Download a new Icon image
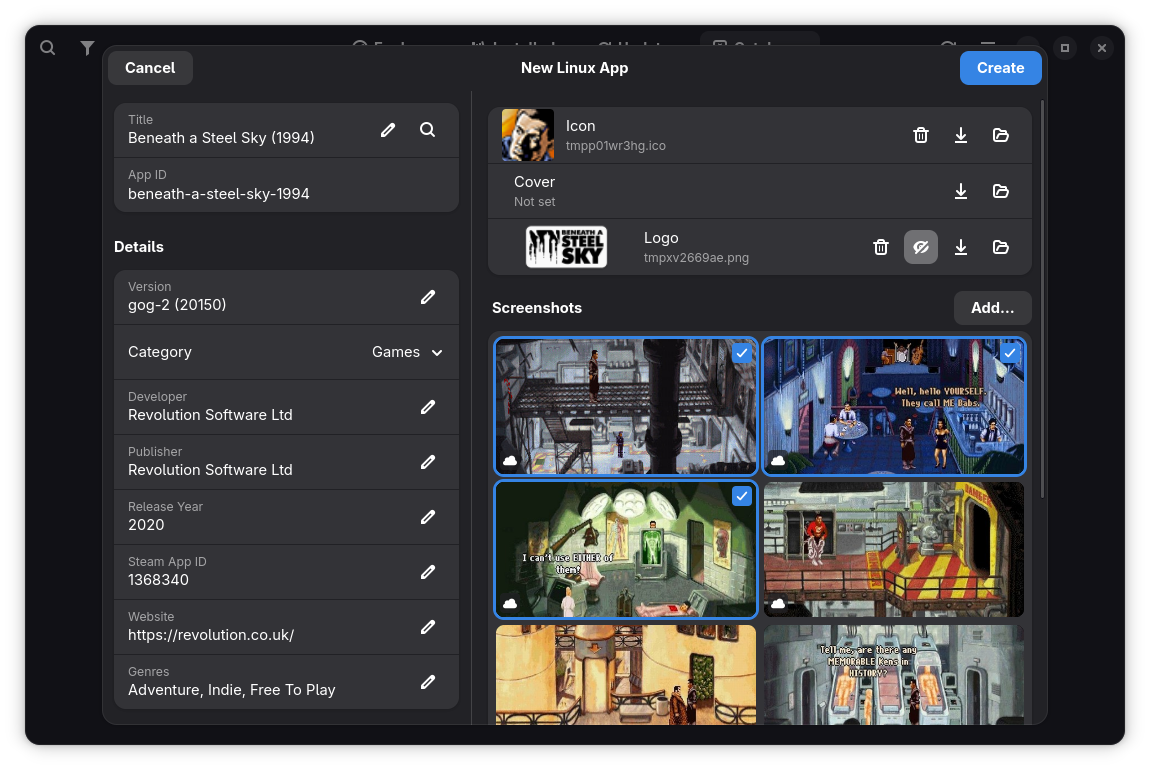Image resolution: width=1150 pixels, height=770 pixels. point(961,135)
